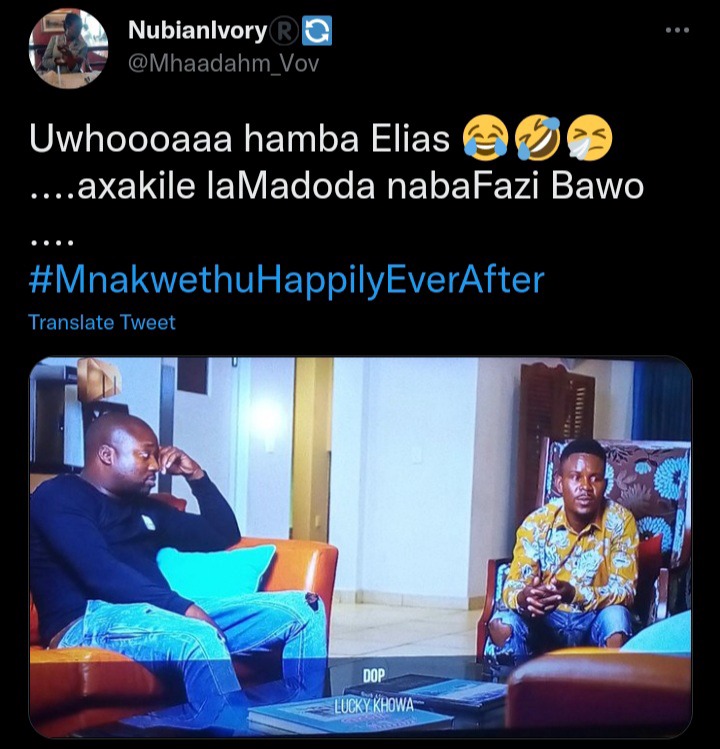
Task: Click the sneezing face emoji
Action: [x=589, y=137]
